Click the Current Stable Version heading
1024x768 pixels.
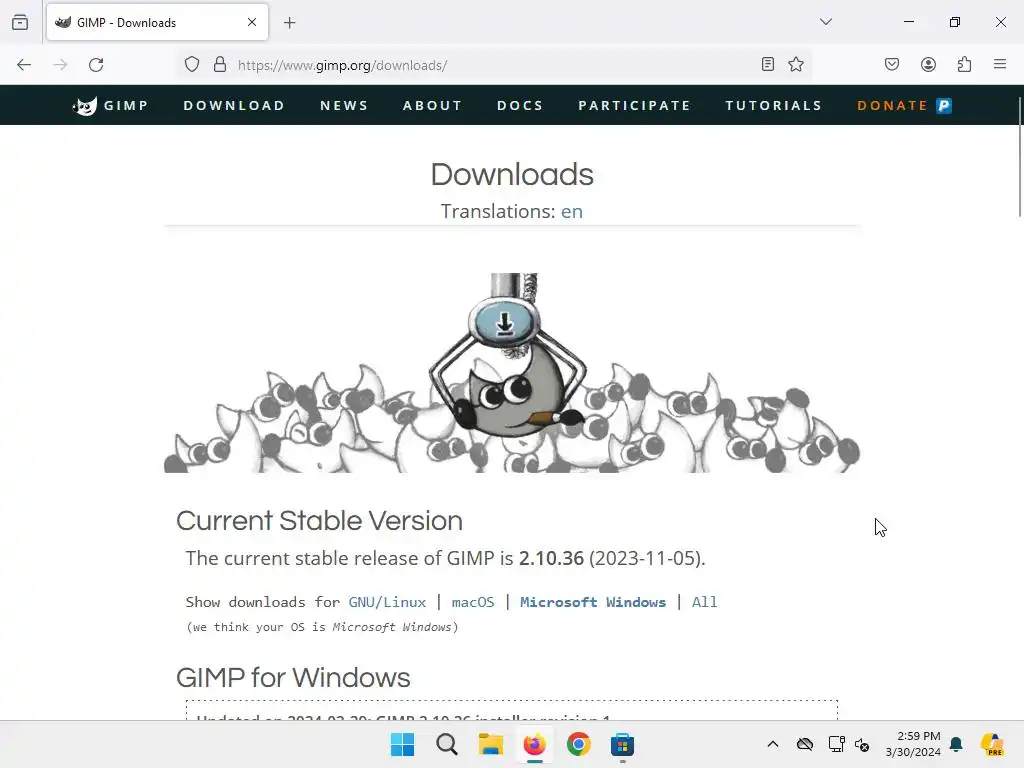click(x=319, y=520)
